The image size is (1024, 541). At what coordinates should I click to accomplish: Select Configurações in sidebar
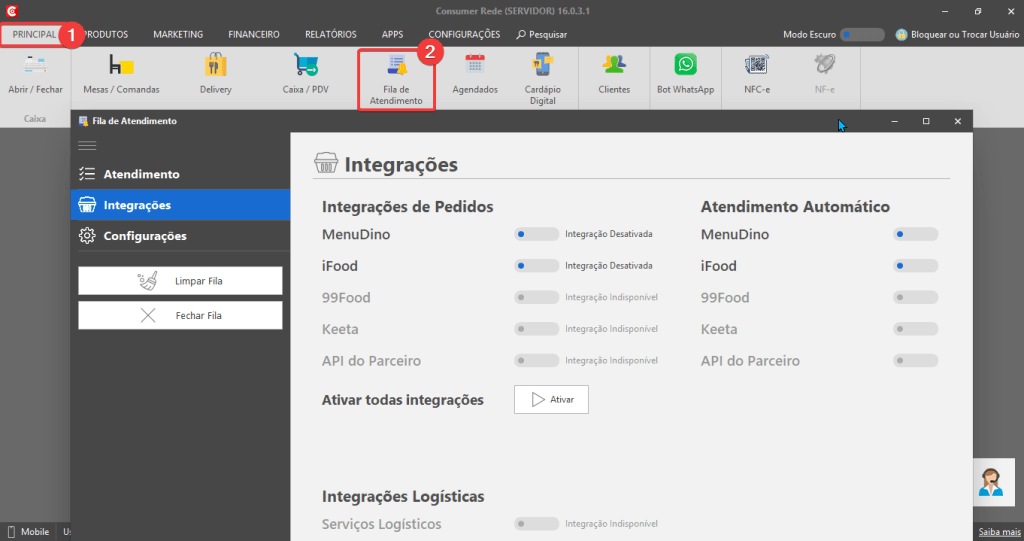pyautogui.click(x=180, y=236)
